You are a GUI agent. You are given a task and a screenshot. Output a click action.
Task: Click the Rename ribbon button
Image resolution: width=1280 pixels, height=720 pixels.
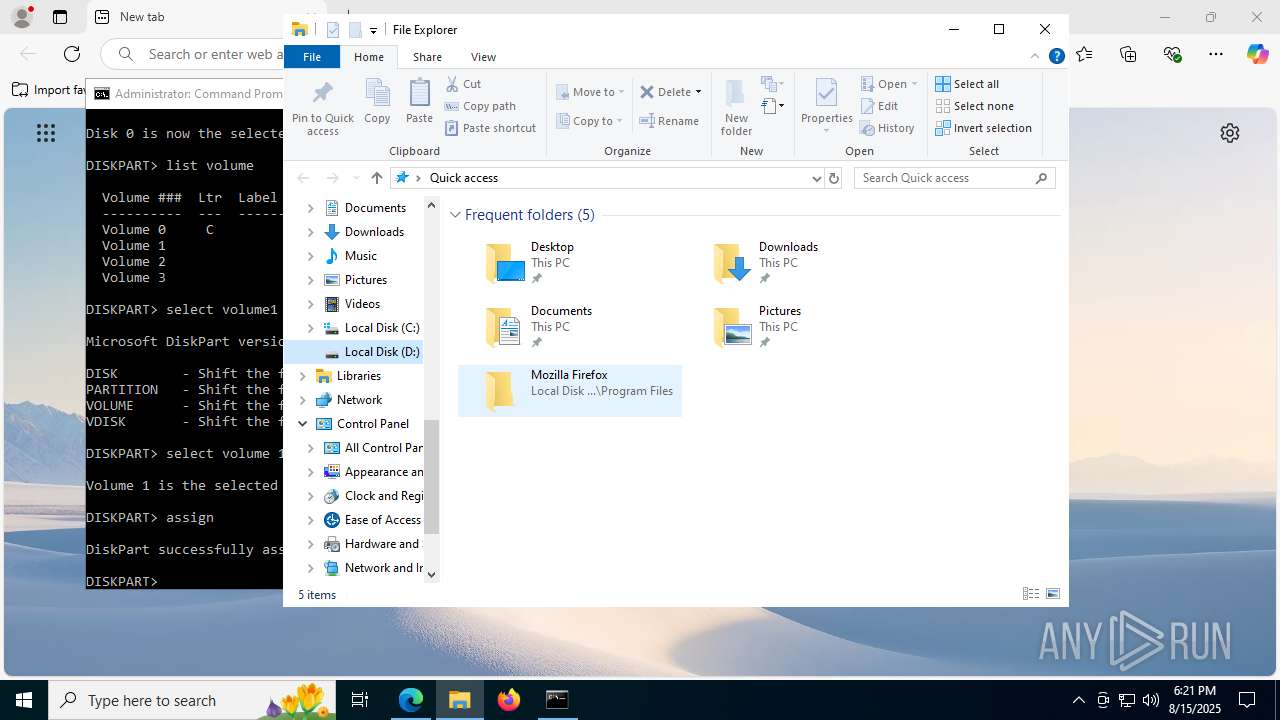669,121
